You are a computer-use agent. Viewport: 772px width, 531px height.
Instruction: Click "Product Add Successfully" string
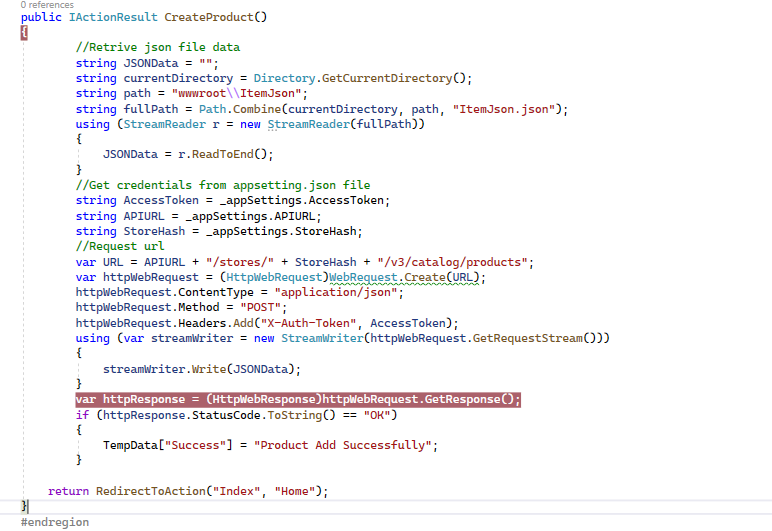point(343,445)
